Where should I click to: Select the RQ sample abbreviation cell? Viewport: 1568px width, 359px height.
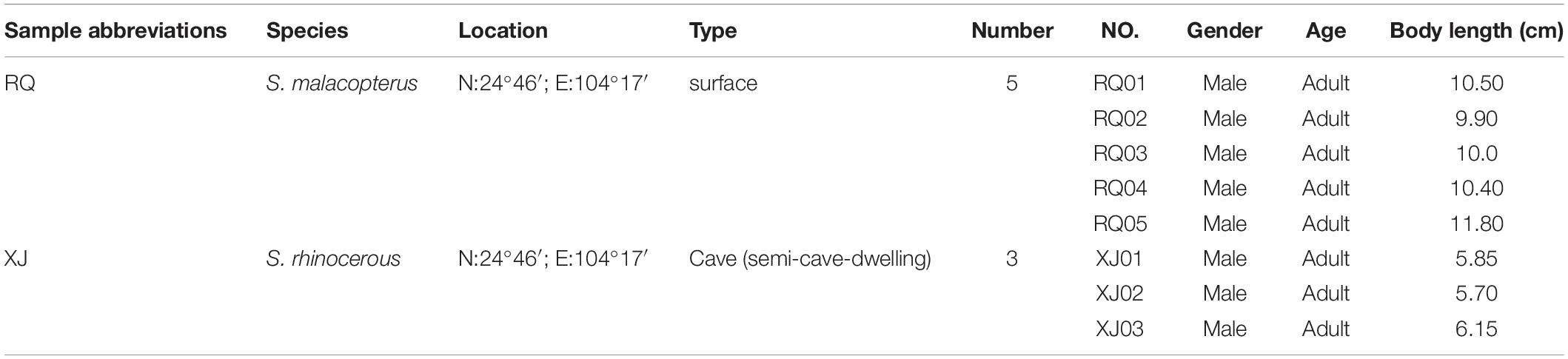coord(20,84)
